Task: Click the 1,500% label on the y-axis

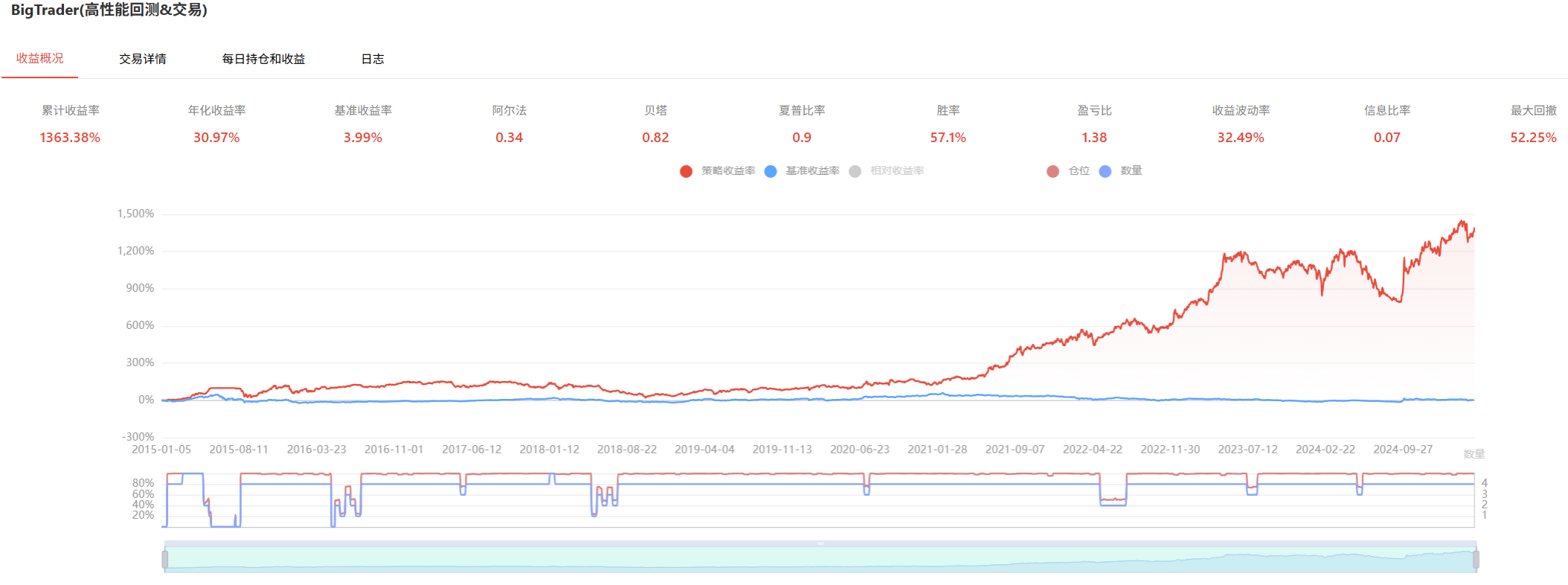Action: click(135, 214)
